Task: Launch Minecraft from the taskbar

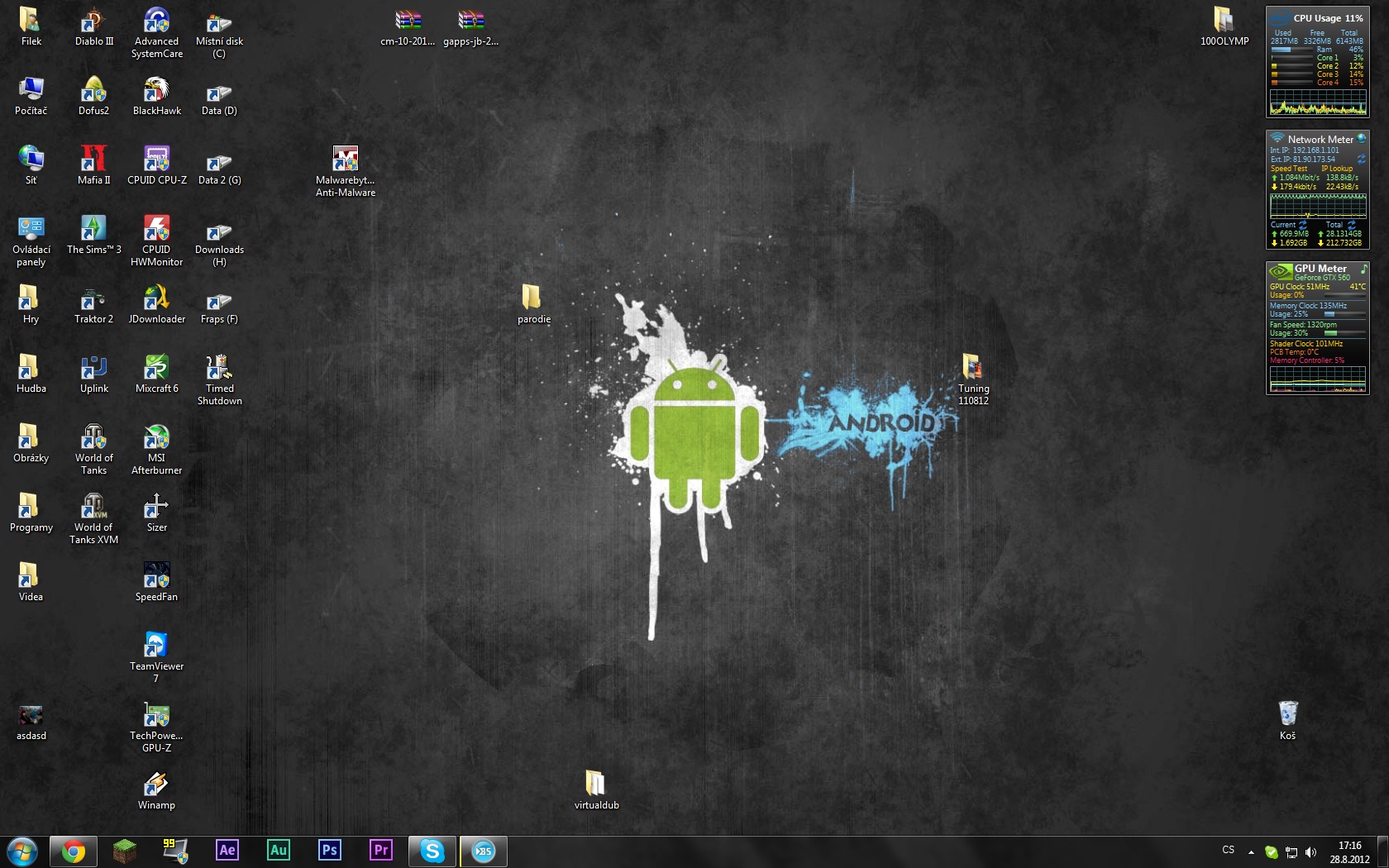Action: point(125,851)
